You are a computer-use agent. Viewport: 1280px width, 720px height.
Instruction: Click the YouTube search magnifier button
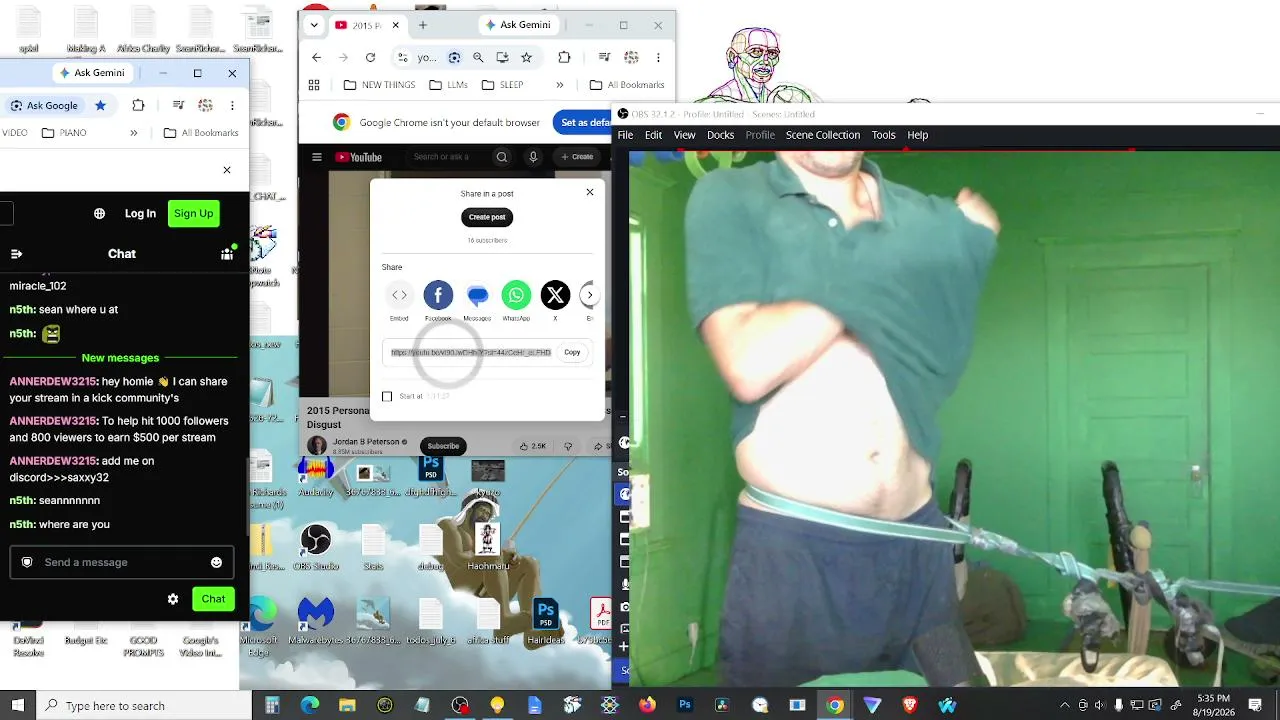click(502, 157)
